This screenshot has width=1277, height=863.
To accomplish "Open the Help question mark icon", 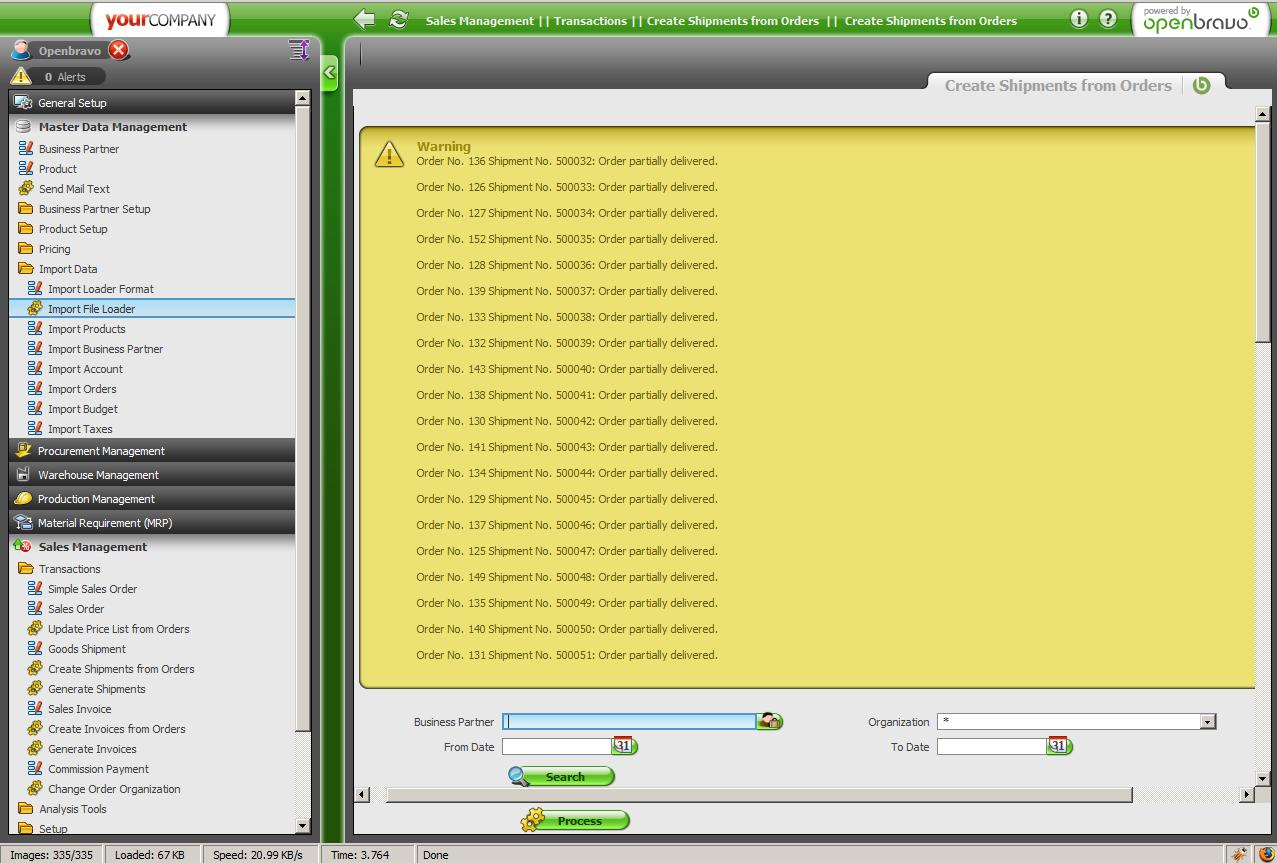I will [x=1108, y=19].
